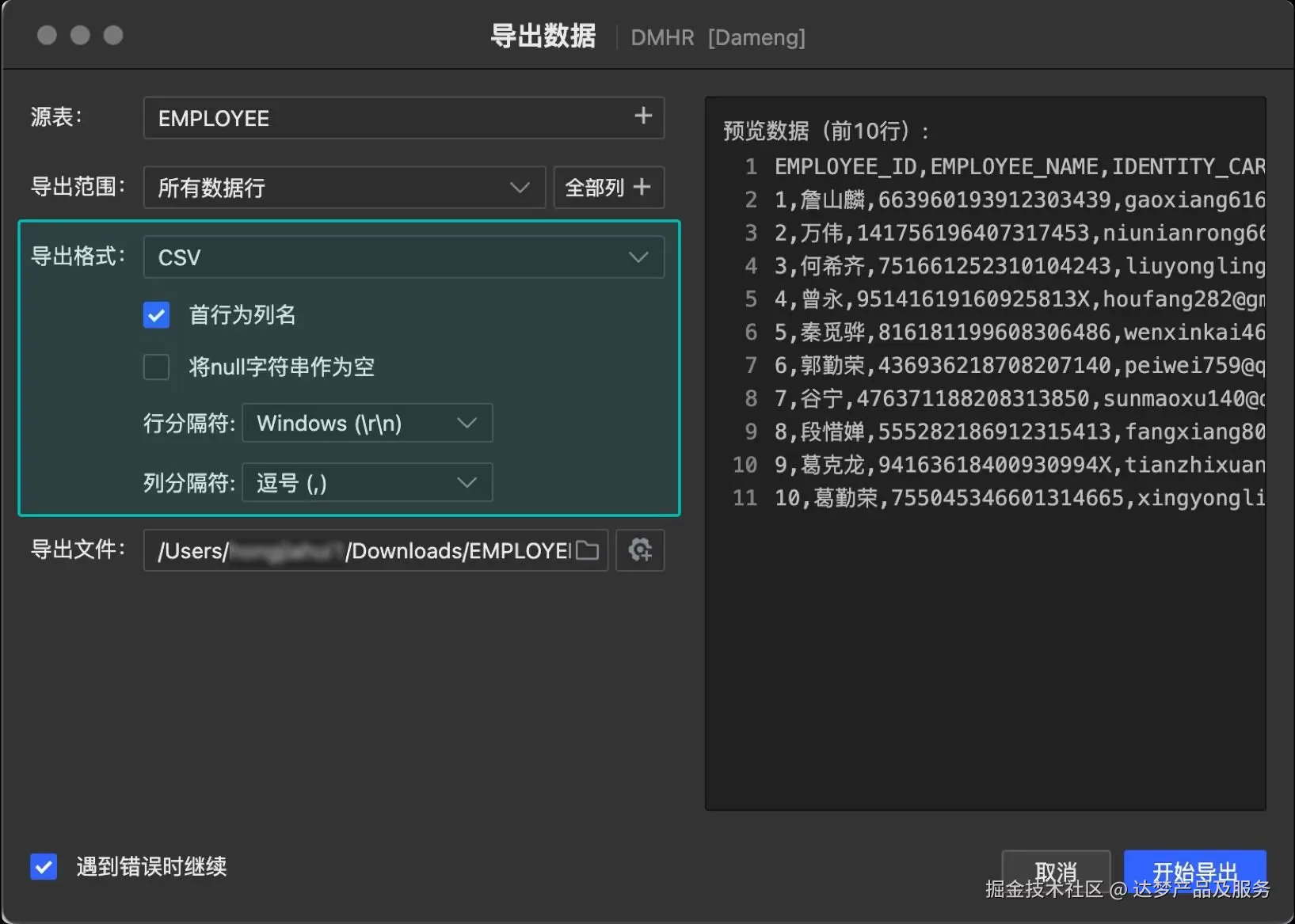The width and height of the screenshot is (1295, 924).
Task: Open the 列分隔符 dropdown showing 逗号
Action: click(368, 482)
